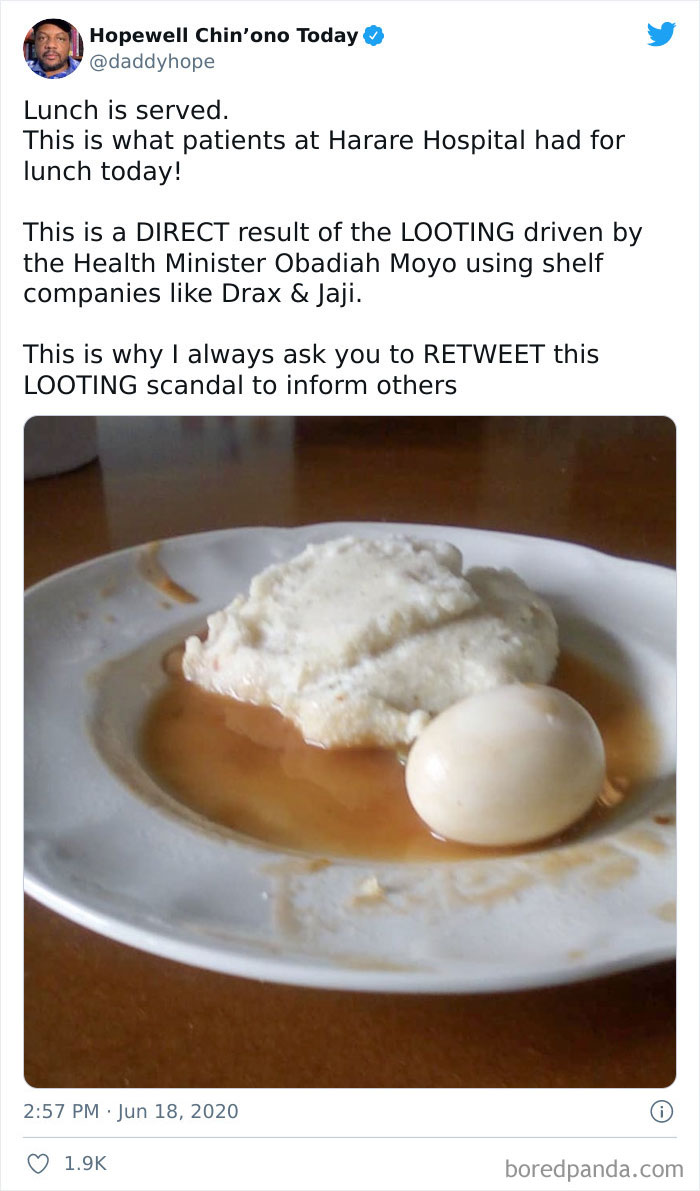Click the text mentioning Obadiah Moyo
Image resolution: width=700 pixels, height=1191 pixels.
(x=314, y=263)
